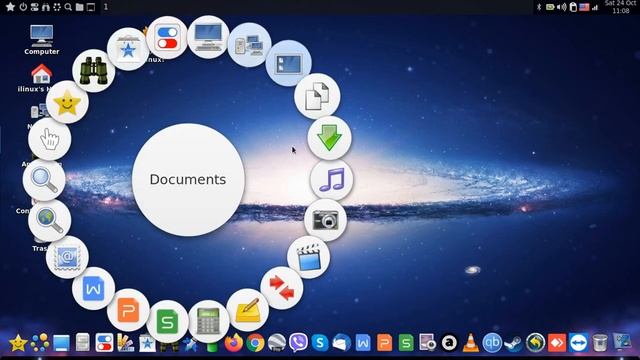Open the US flag keyboard layout indicator
Image resolution: width=640 pixels, height=360 pixels.
584,7
